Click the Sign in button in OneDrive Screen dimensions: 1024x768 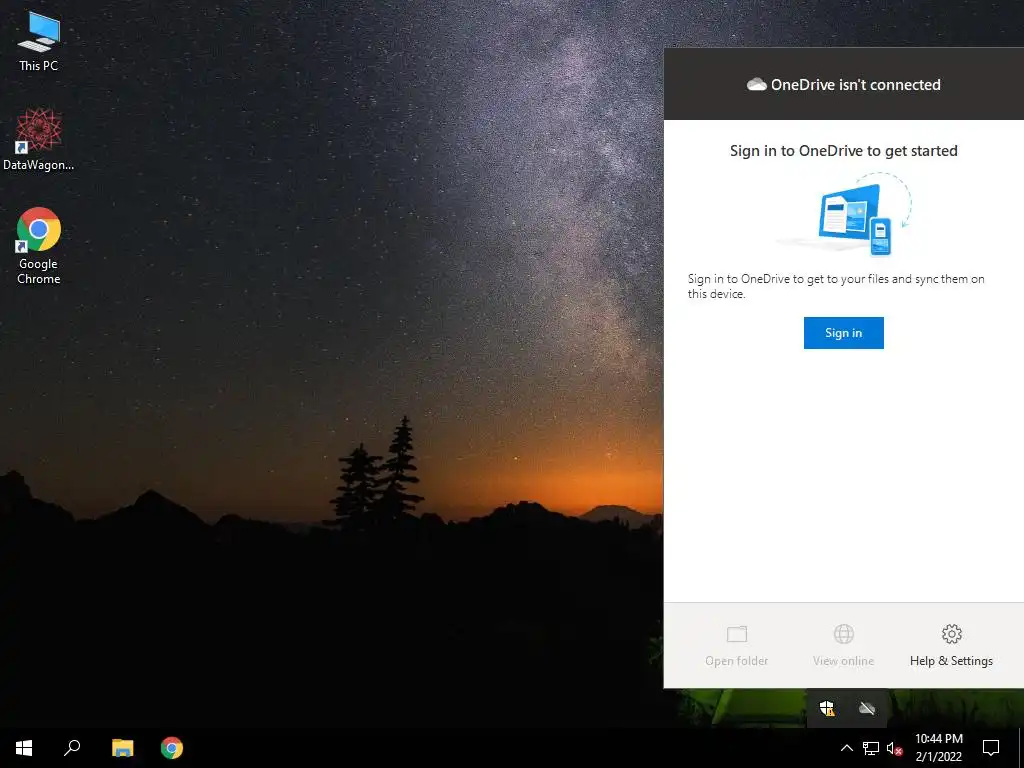[x=843, y=333]
